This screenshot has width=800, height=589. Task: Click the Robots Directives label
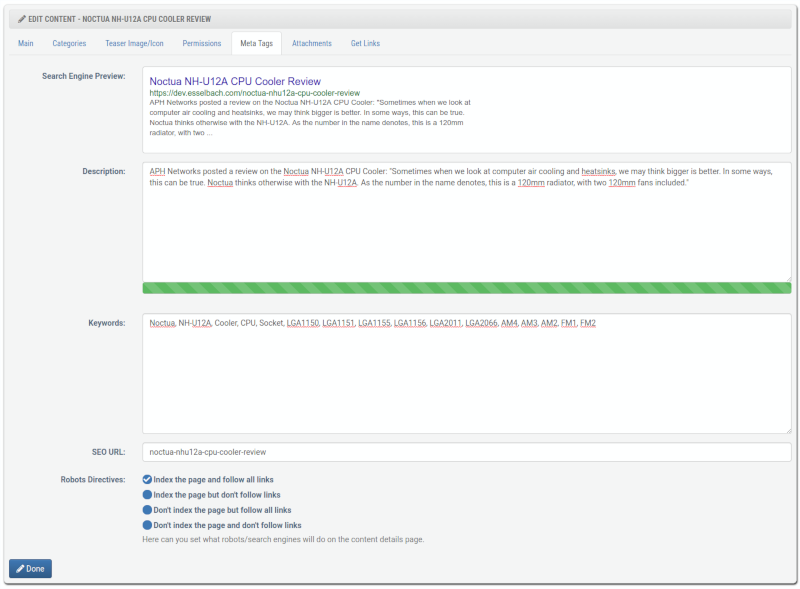click(x=93, y=479)
